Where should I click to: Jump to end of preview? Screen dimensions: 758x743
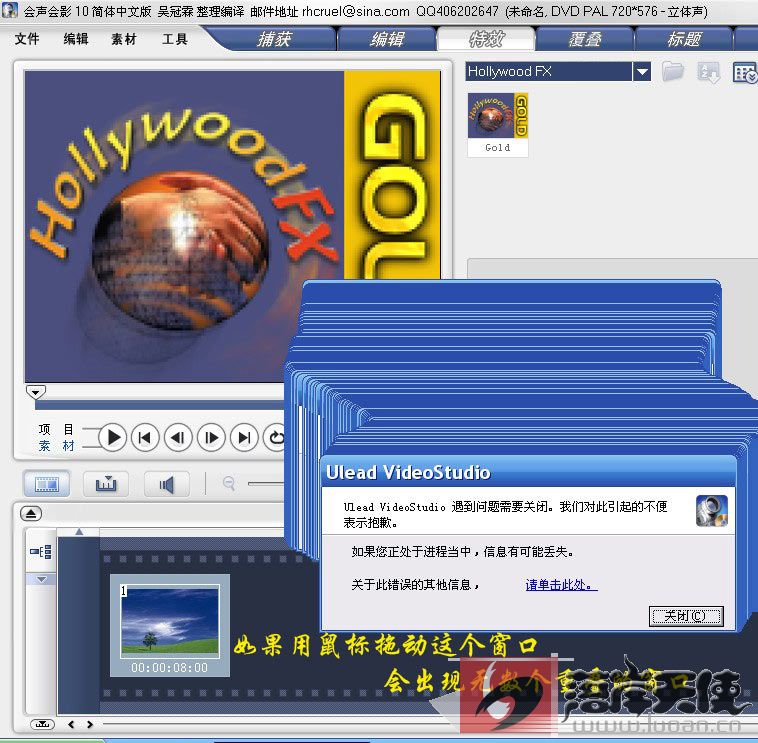tap(244, 437)
